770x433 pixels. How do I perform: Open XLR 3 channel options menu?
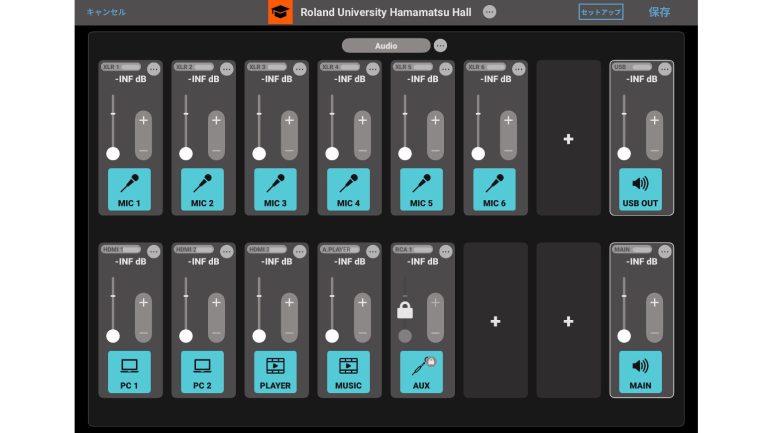(300, 69)
